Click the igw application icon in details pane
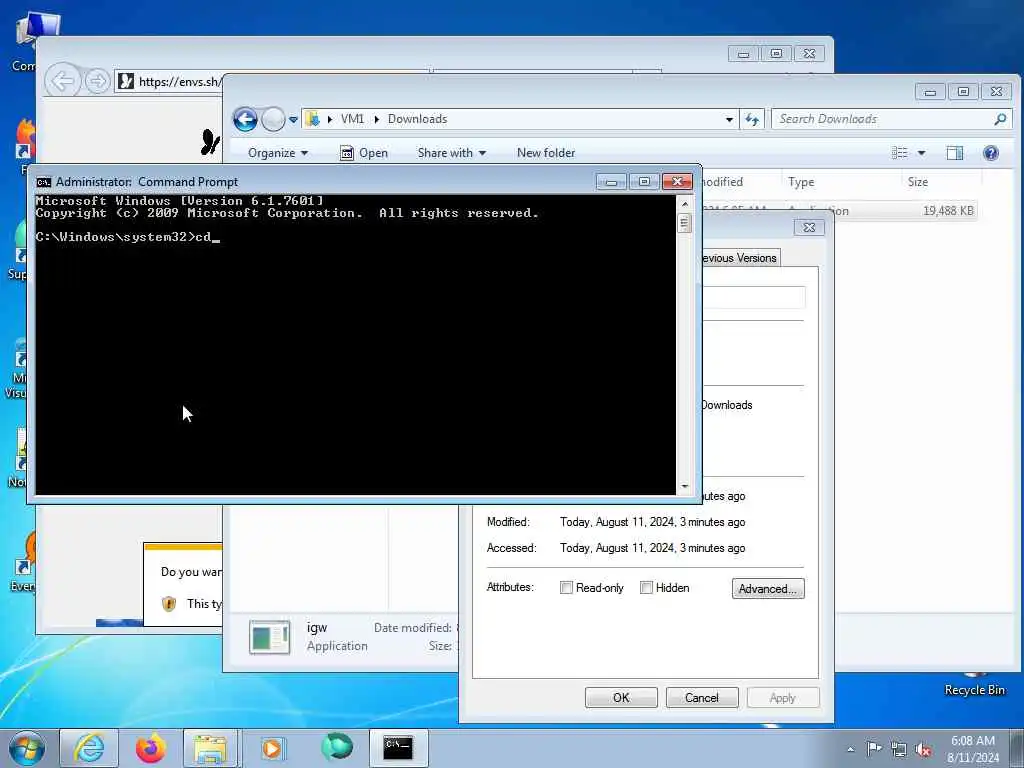This screenshot has height=768, width=1024. [x=270, y=637]
